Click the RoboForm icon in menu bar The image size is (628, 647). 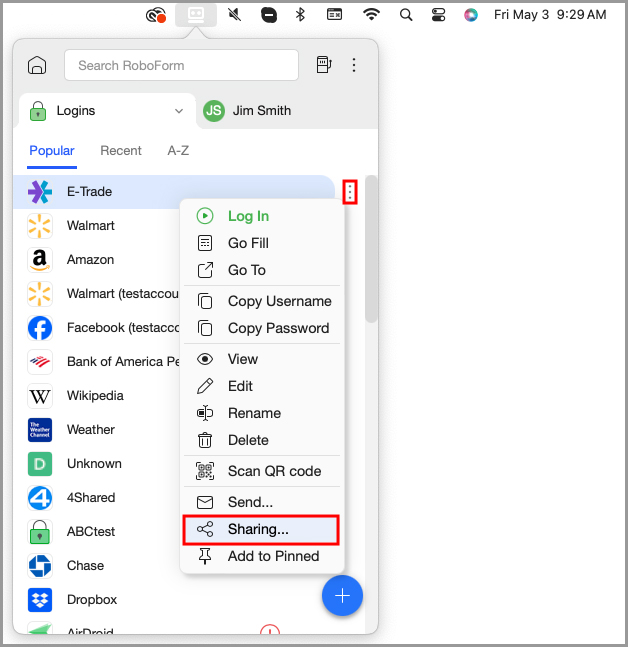[x=196, y=15]
